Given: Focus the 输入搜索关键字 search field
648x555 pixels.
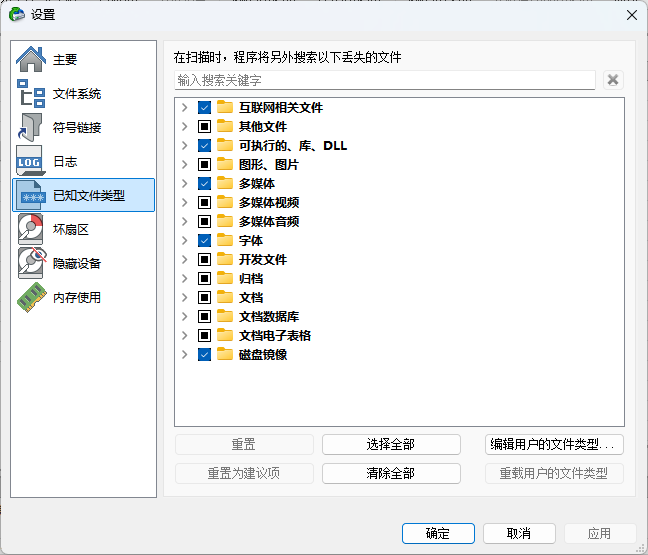Looking at the screenshot, I should [x=385, y=80].
